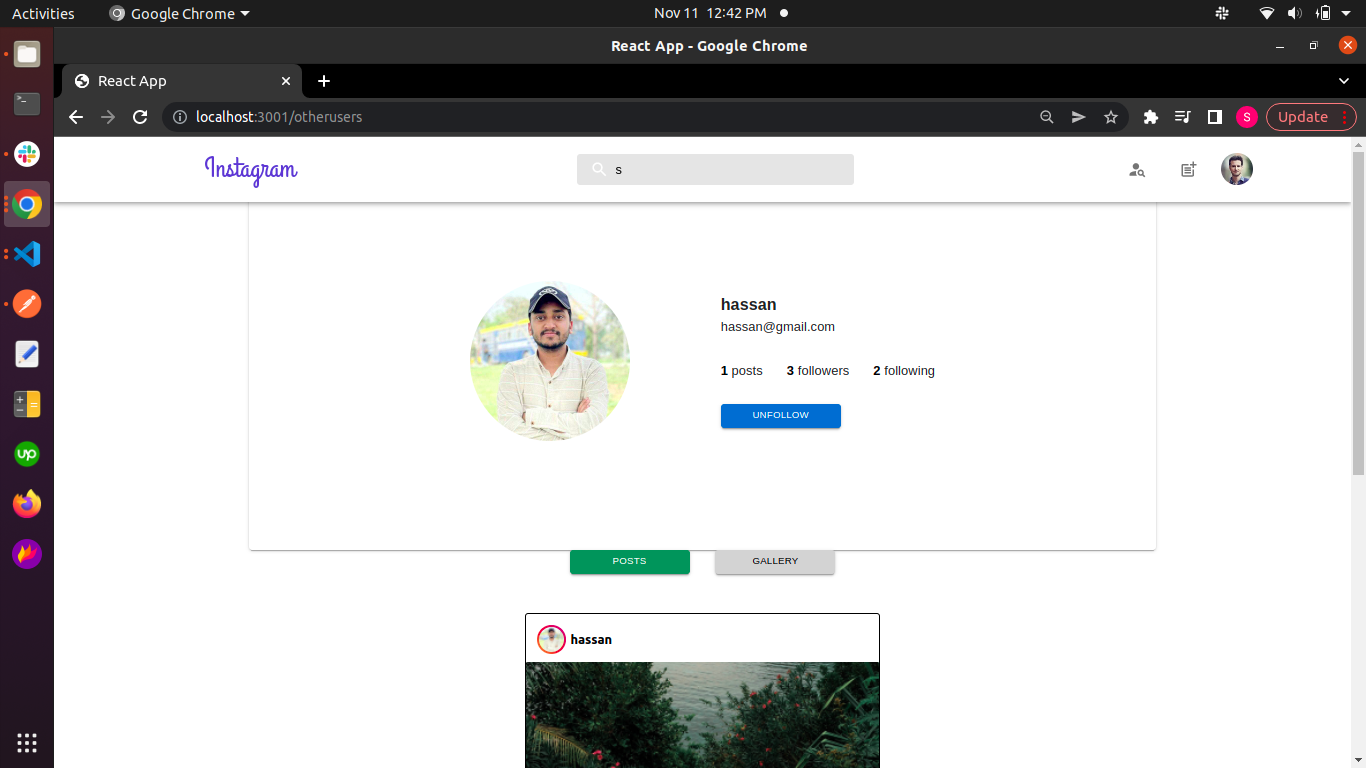The height and width of the screenshot is (768, 1366).
Task: Select the Posts tab
Action: pyautogui.click(x=629, y=561)
